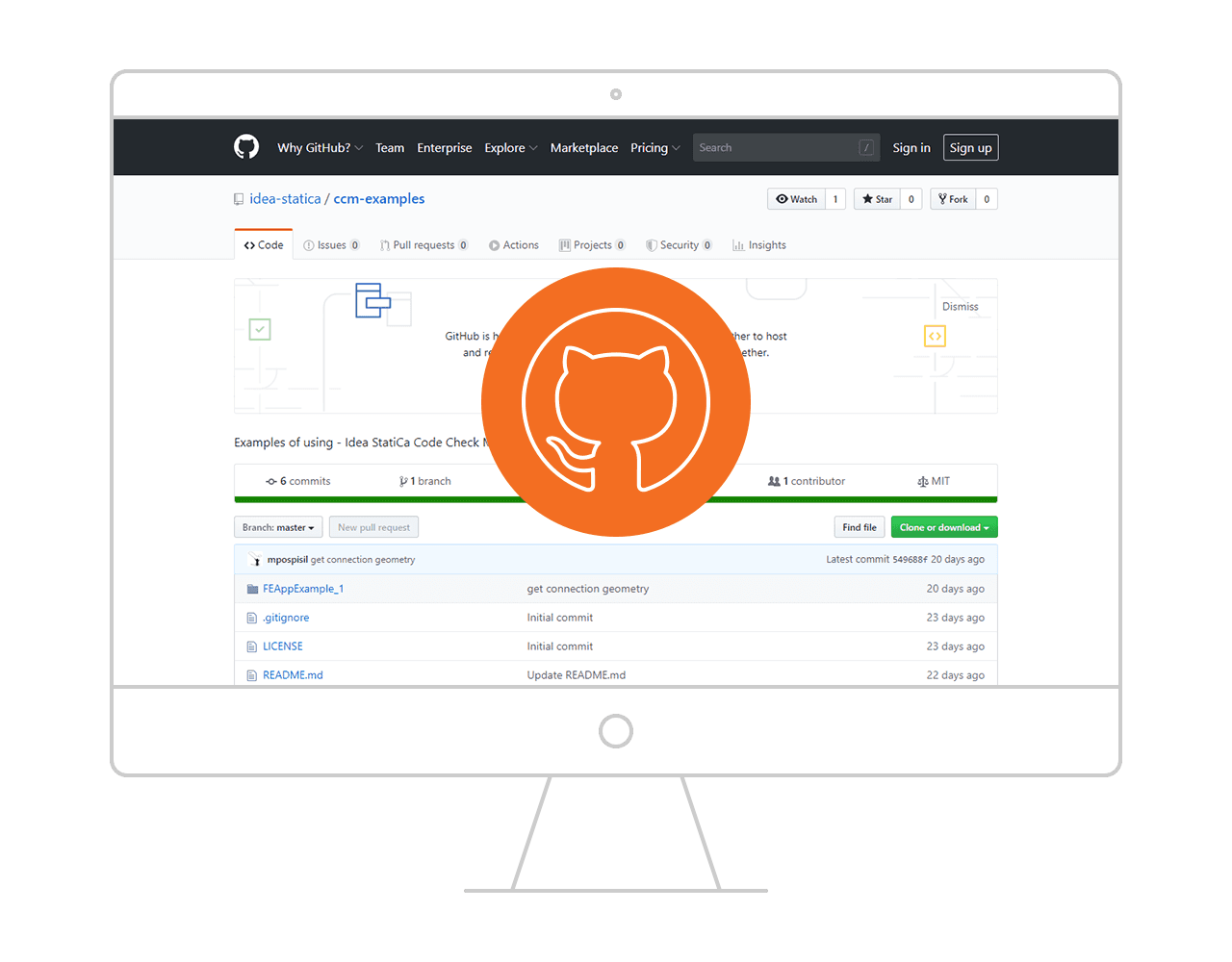Expand the Pricing dropdown
1232x962 pixels.
click(x=655, y=147)
